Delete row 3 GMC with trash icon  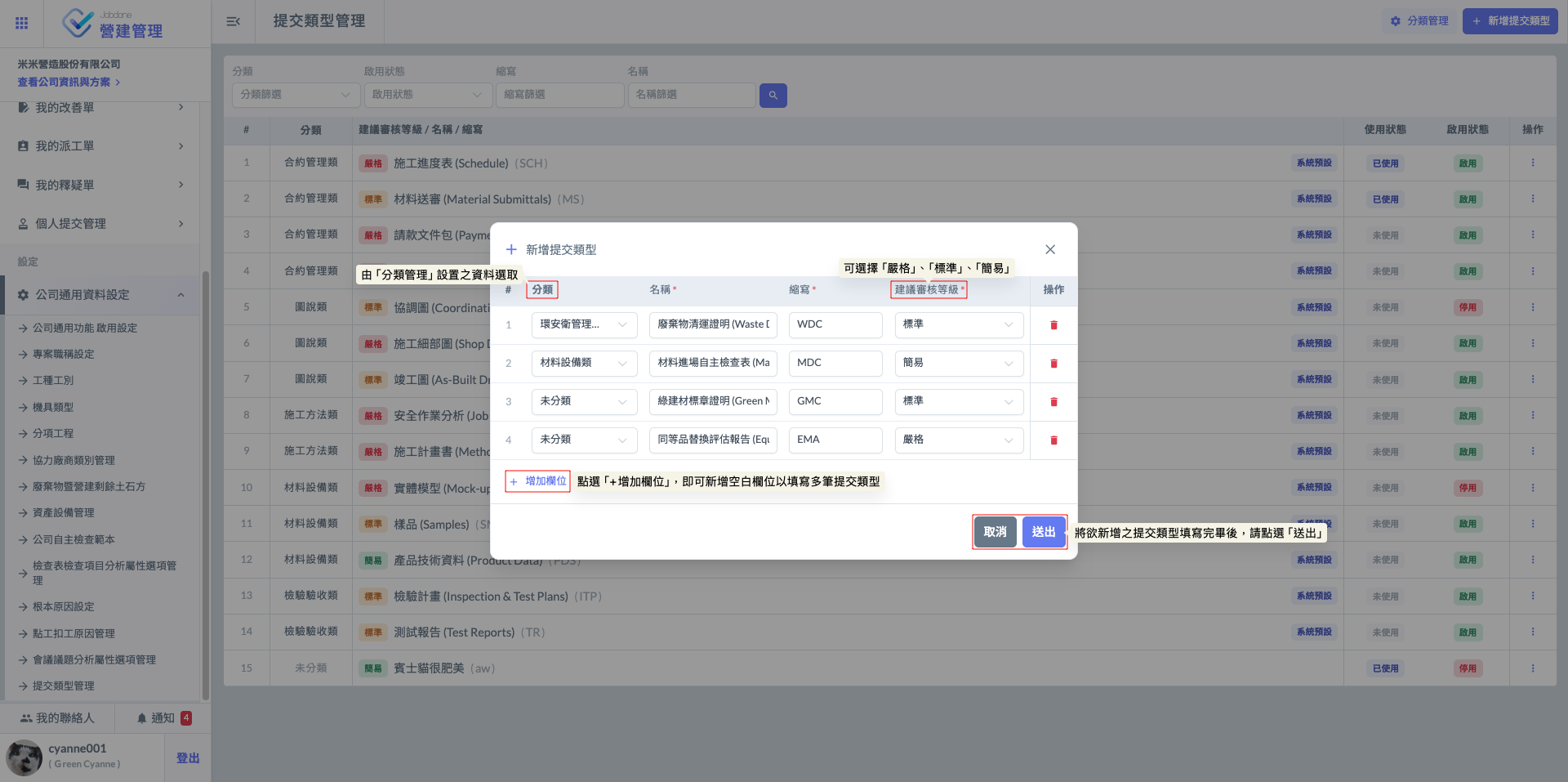pos(1053,402)
